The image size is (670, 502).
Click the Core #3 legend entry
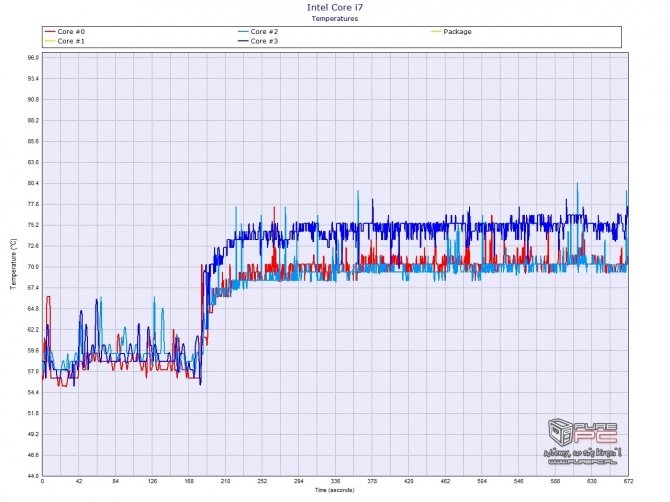tap(258, 41)
